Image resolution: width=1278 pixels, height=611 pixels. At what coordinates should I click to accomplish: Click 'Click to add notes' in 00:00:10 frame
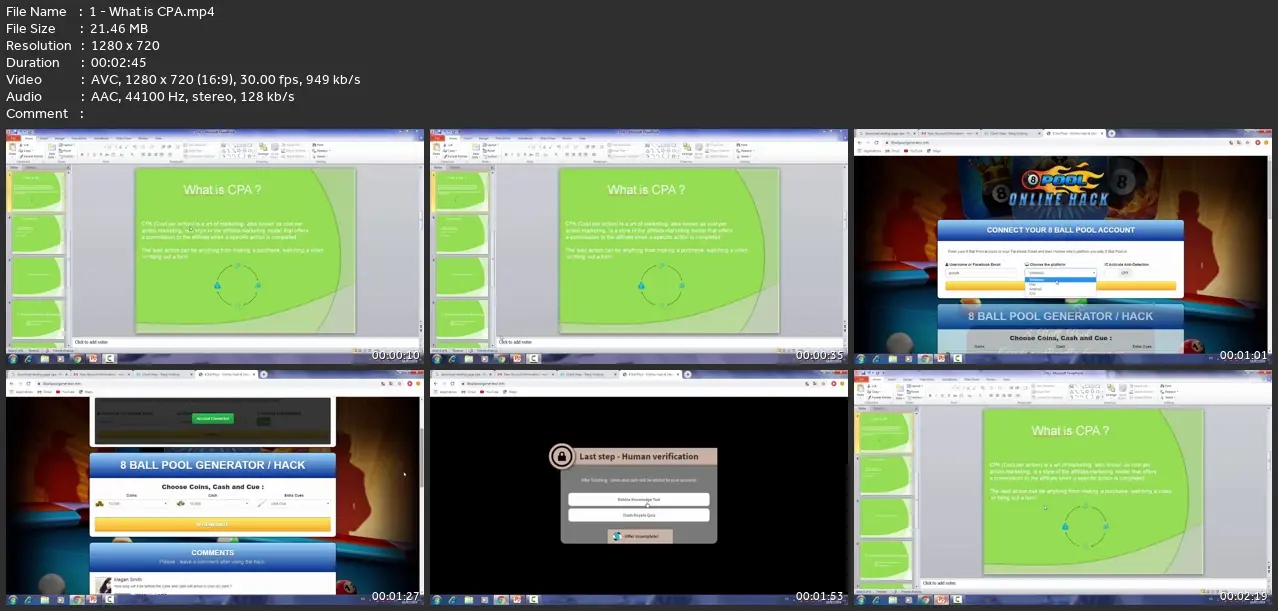pos(91,342)
